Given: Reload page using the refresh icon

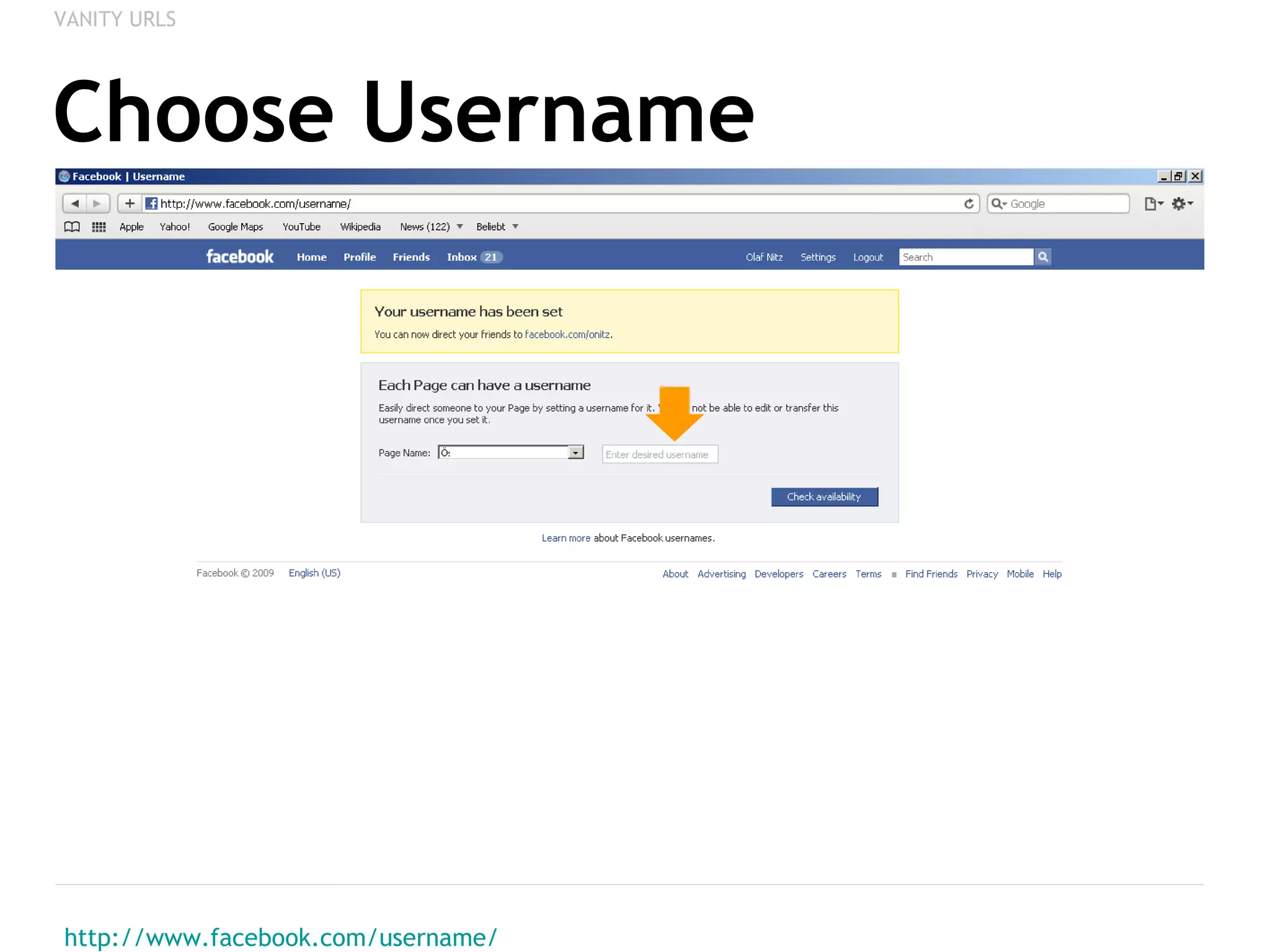Looking at the screenshot, I should (969, 204).
